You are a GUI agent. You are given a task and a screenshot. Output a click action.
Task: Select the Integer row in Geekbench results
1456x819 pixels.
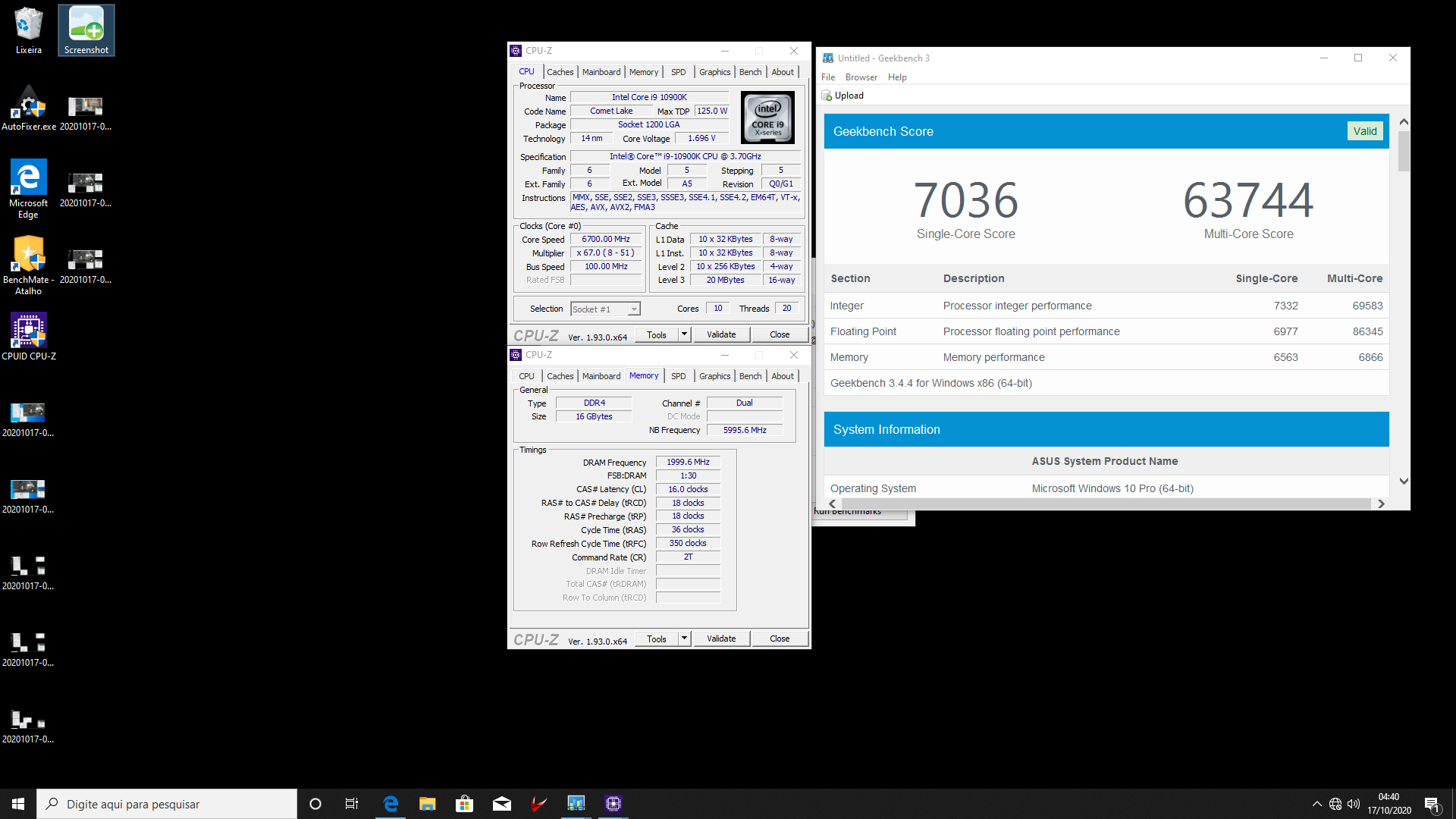click(x=1106, y=306)
